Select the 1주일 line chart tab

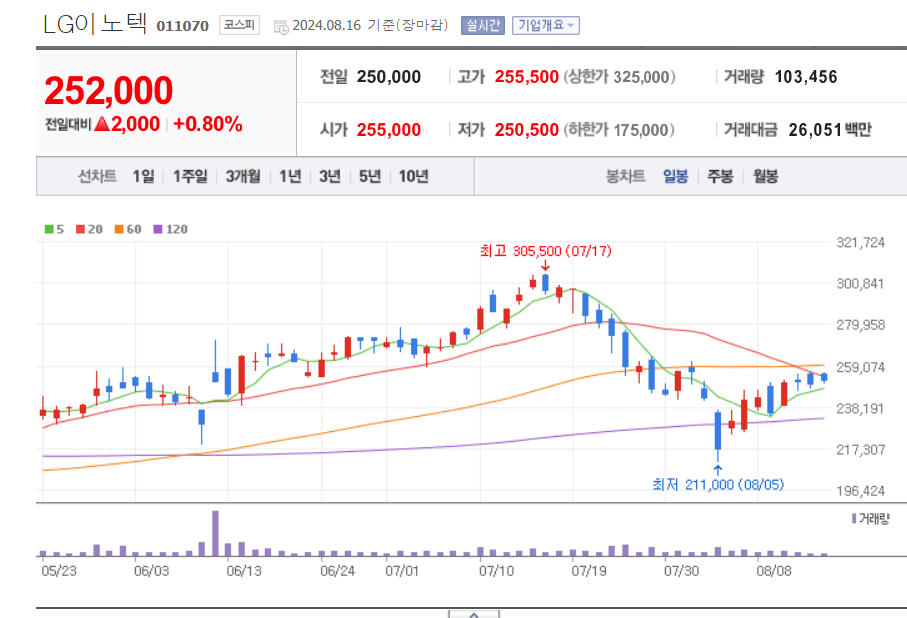pos(190,176)
